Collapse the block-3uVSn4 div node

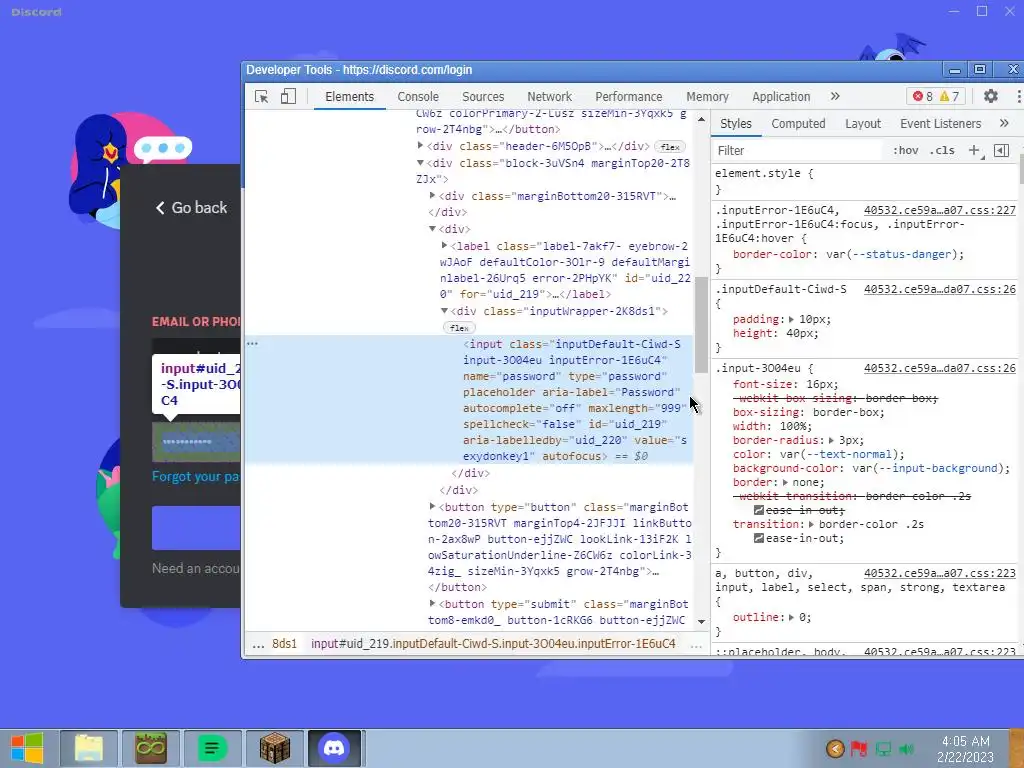click(421, 163)
